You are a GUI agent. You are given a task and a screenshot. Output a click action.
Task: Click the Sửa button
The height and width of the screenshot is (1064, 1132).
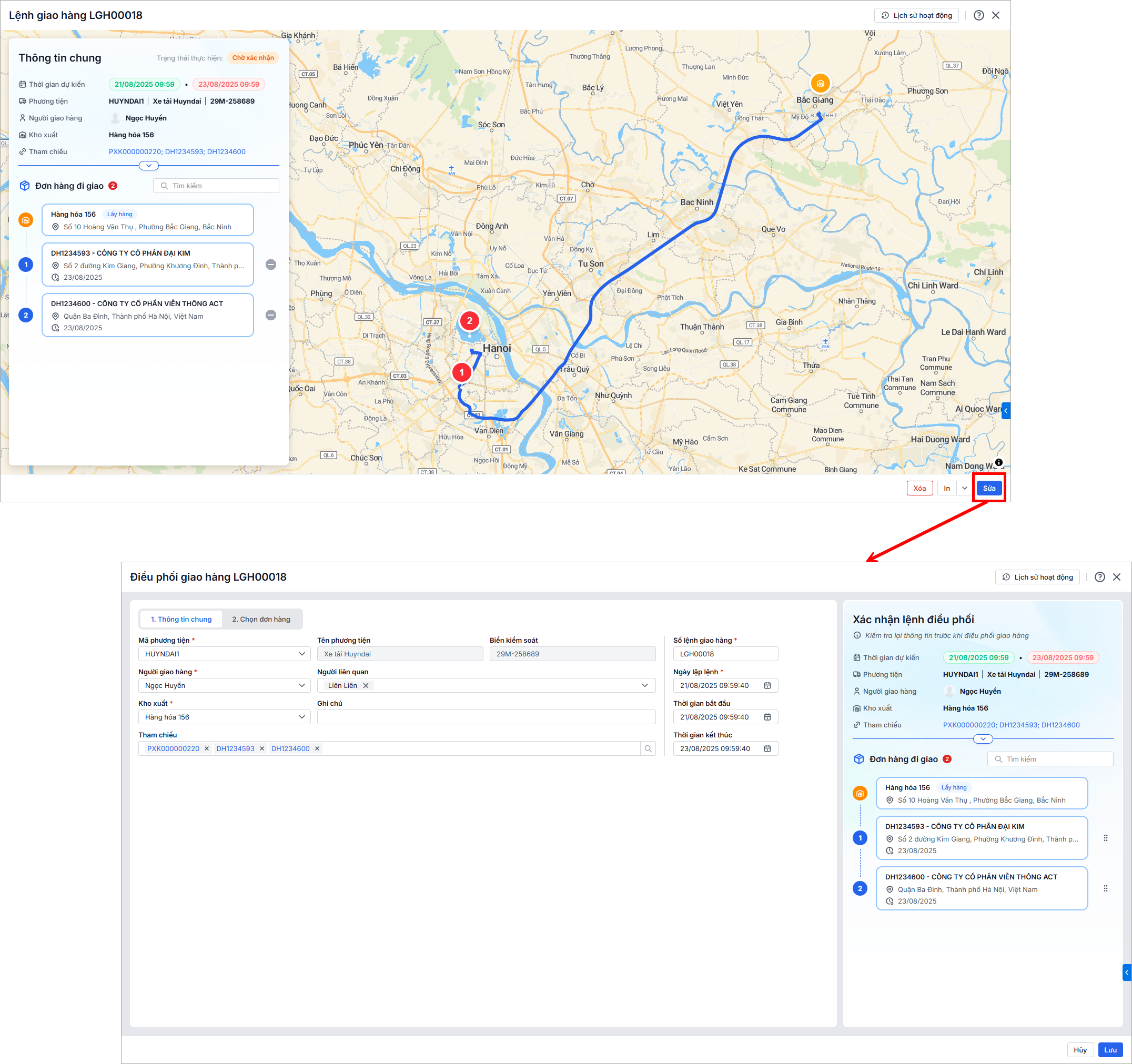coord(989,489)
